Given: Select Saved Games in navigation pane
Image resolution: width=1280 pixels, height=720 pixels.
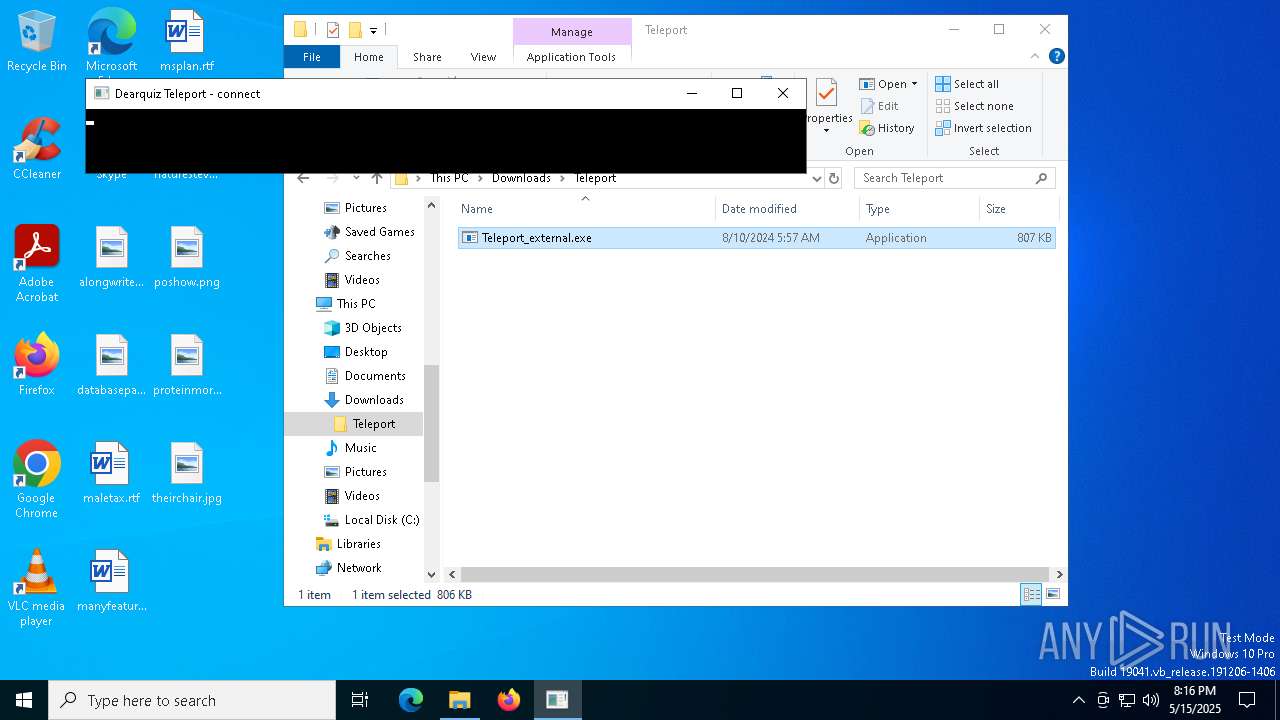Looking at the screenshot, I should click(368, 232).
